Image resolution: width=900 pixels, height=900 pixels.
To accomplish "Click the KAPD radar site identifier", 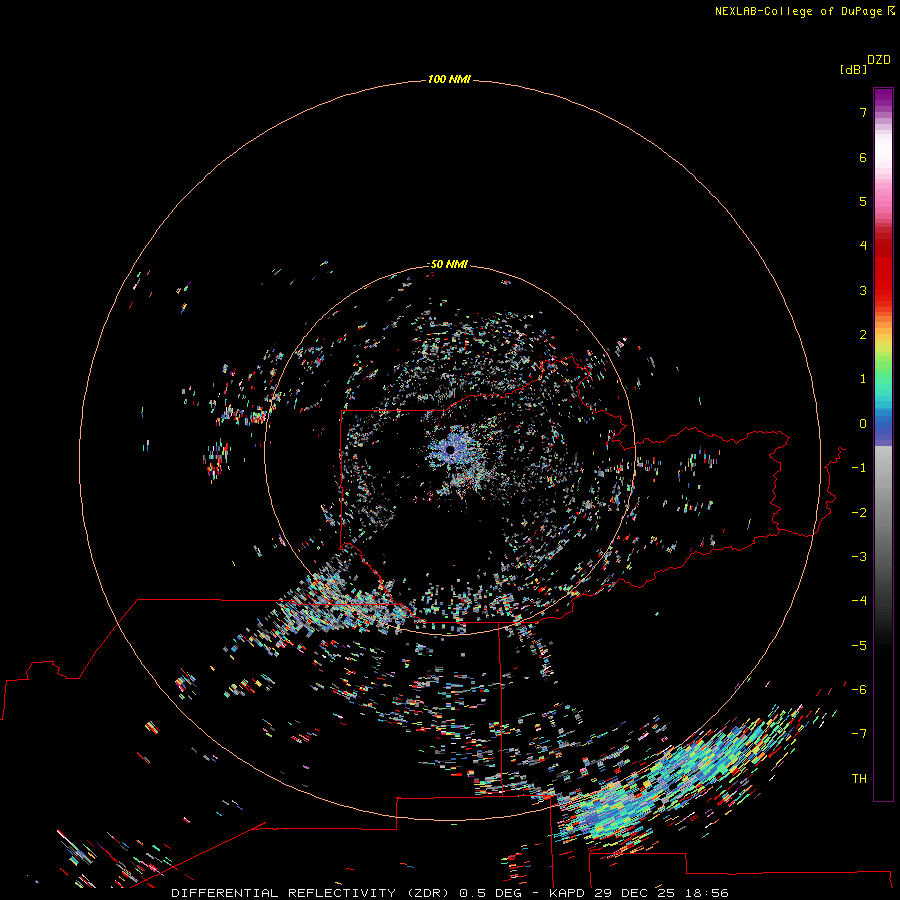I will click(567, 893).
